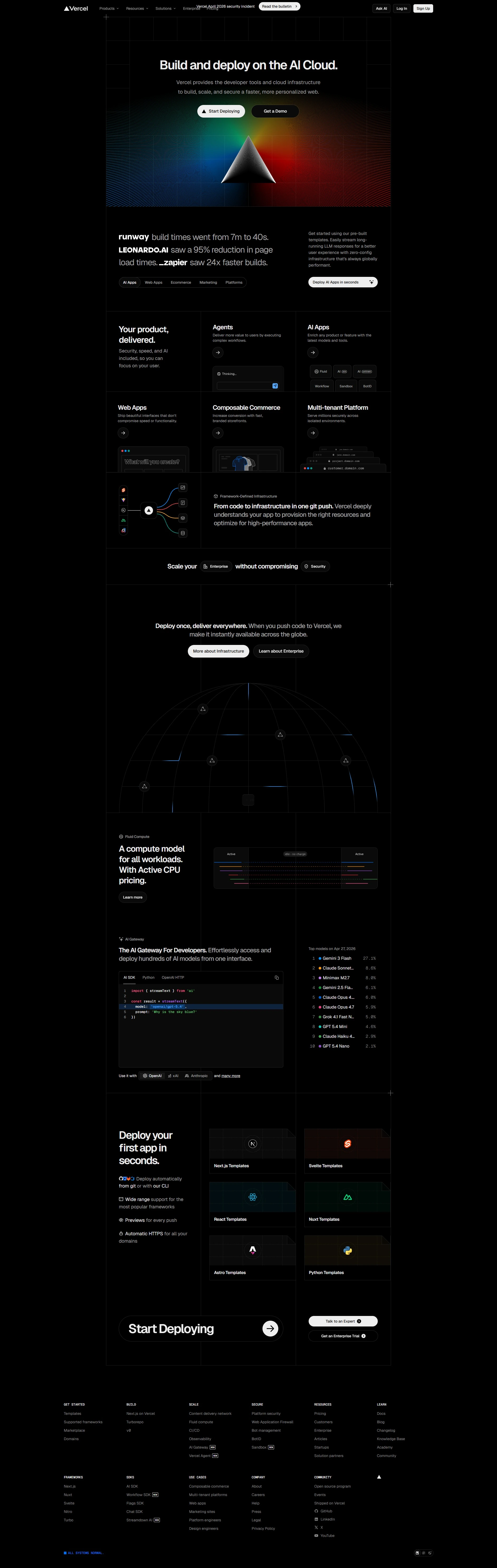
Task: Click the Ask AI button
Action: pos(381,8)
